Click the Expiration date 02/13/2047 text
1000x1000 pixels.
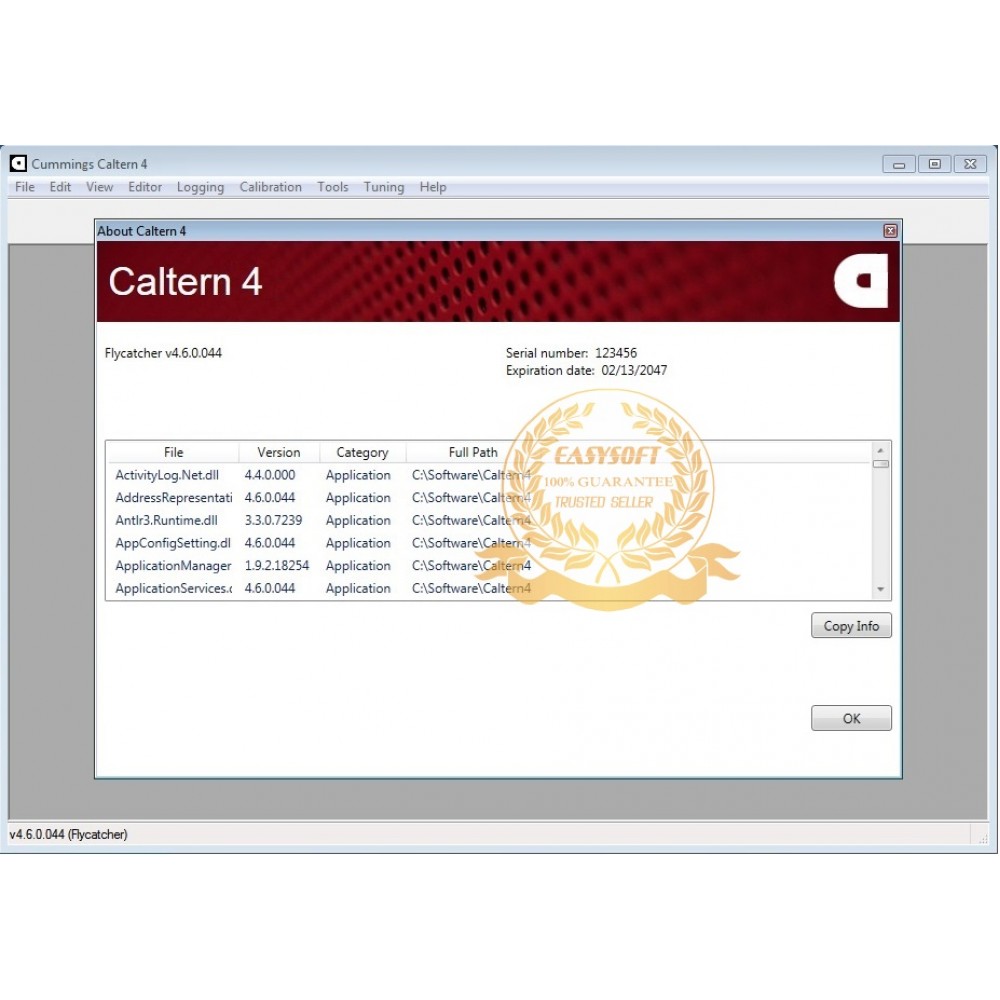[586, 371]
